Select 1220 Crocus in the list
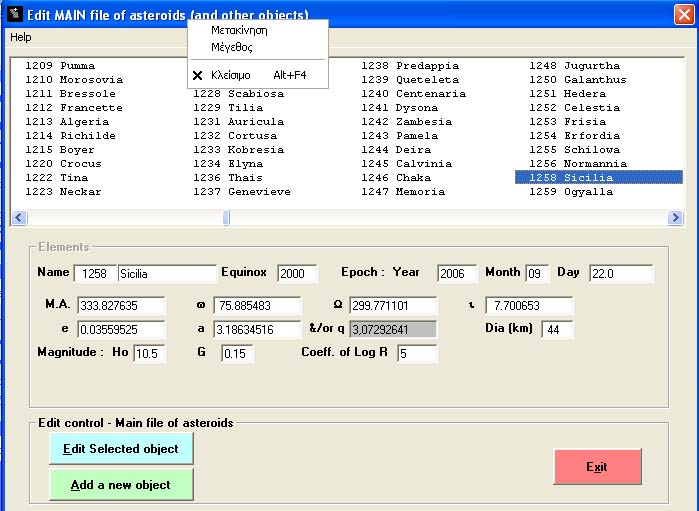The width and height of the screenshot is (699, 511). pyautogui.click(x=63, y=164)
